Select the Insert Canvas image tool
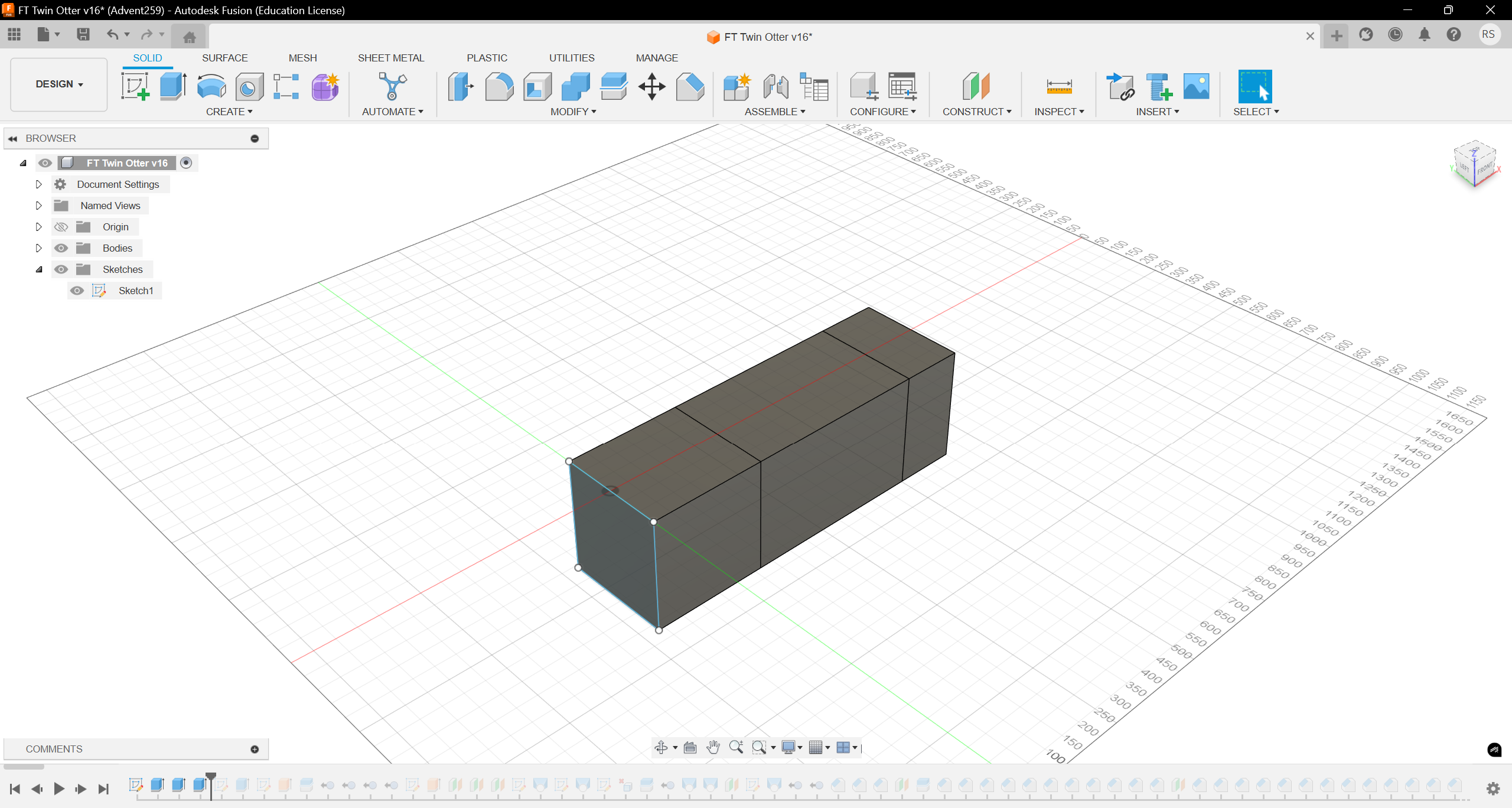Viewport: 1512px width, 808px height. 1197,86
